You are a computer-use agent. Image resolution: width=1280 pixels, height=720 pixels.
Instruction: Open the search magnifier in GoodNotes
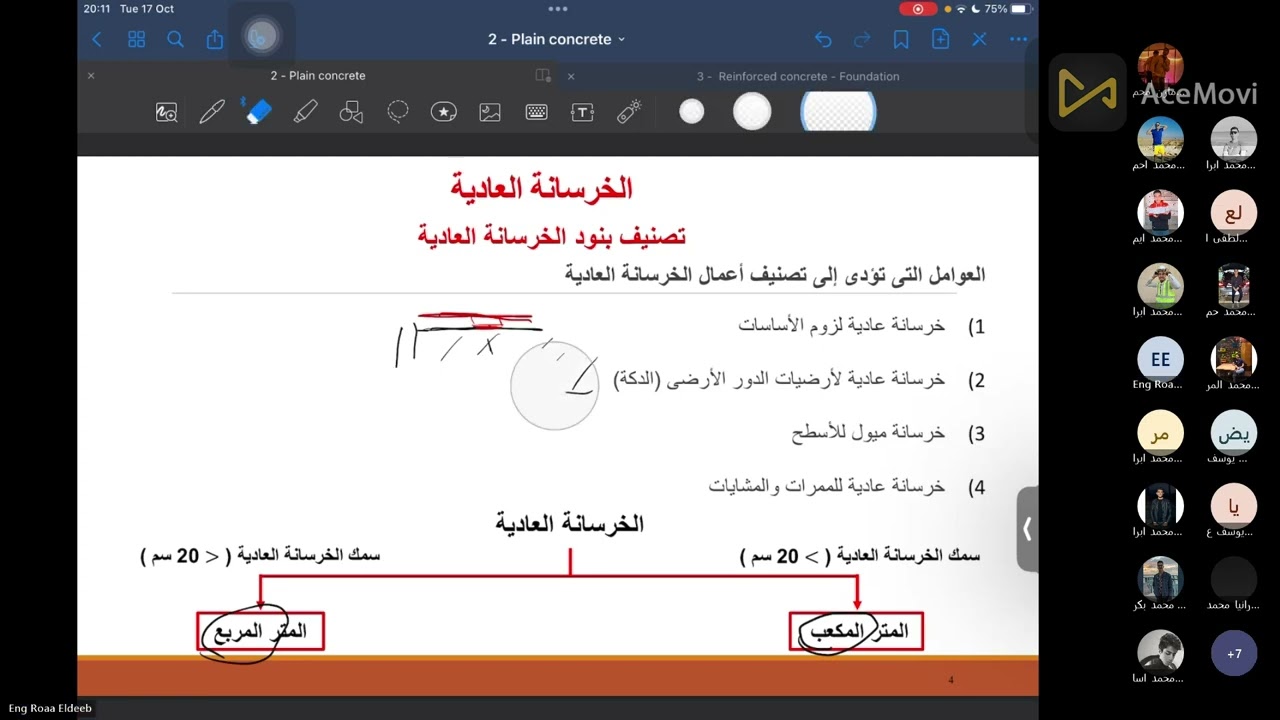(x=175, y=40)
